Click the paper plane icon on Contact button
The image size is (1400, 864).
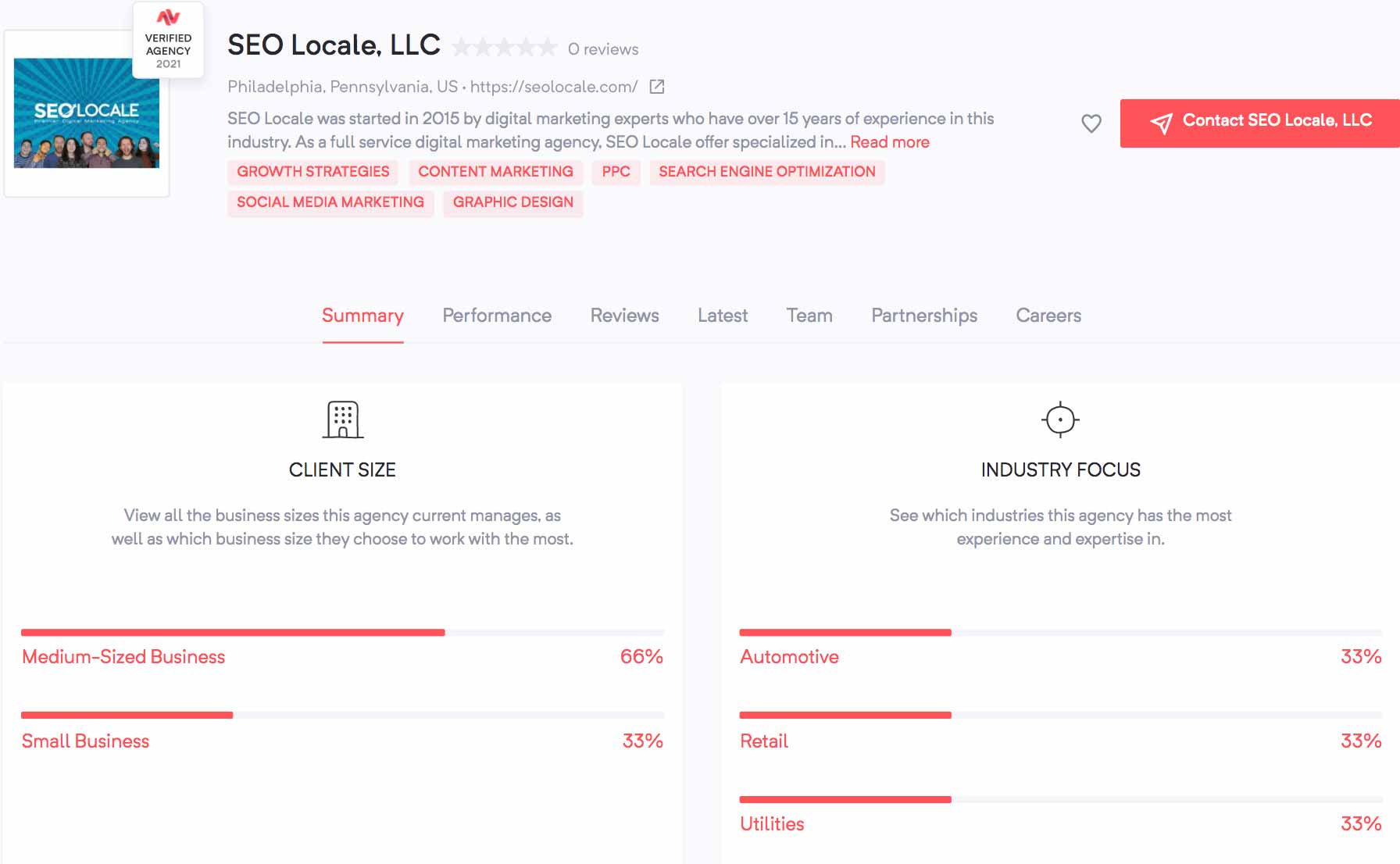[1162, 123]
